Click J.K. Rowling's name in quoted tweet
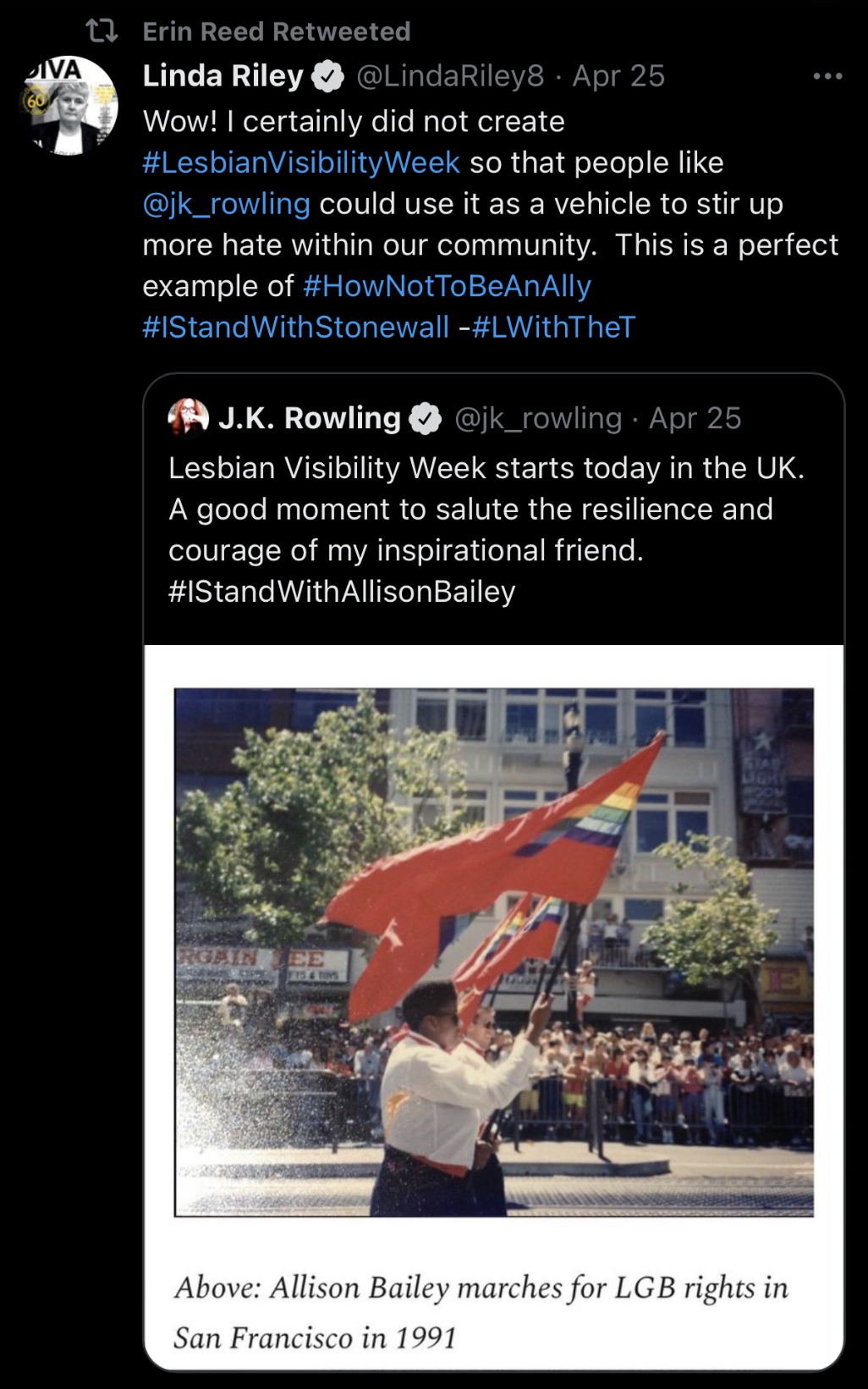The image size is (868, 1389). tap(309, 418)
